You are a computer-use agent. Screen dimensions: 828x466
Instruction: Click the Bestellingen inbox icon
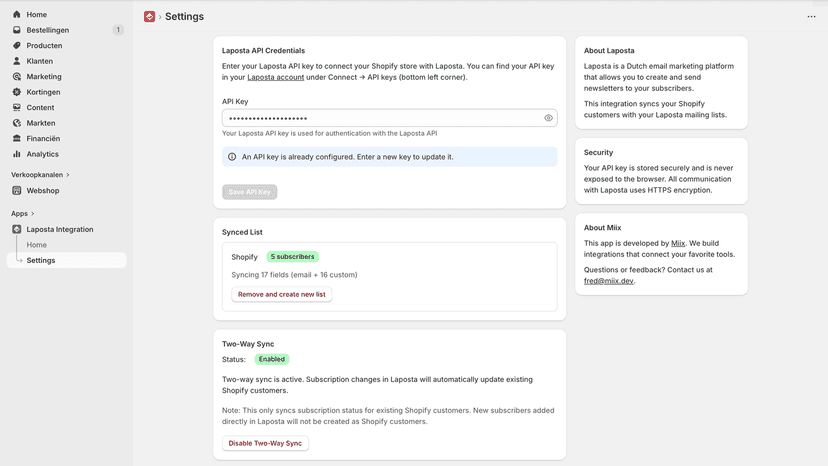(16, 30)
